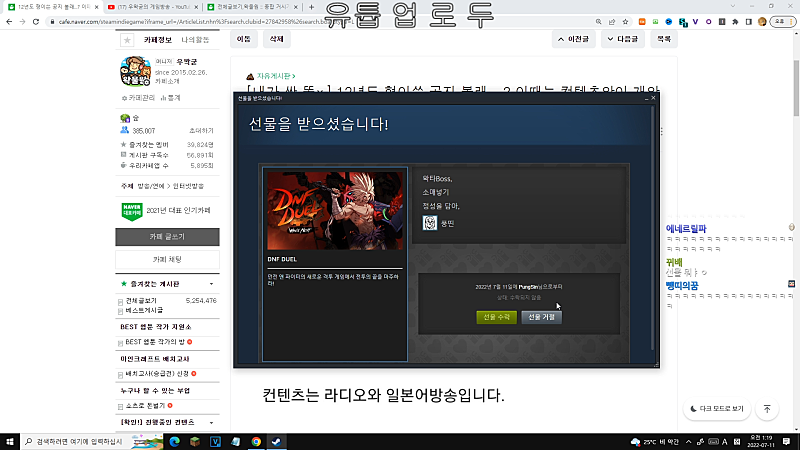This screenshot has height=450, width=800.
Task: Enable 다크 모드로 보기 dark mode
Action: point(717,409)
